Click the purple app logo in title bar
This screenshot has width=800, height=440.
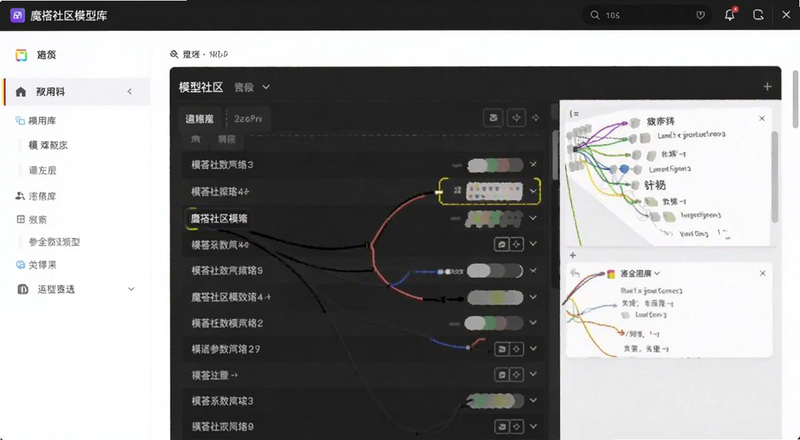point(17,15)
